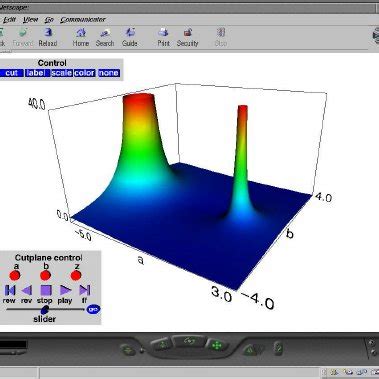This screenshot has height=379, width=379.
Task: Click the VRML viewer rotate button
Action: tap(190, 342)
